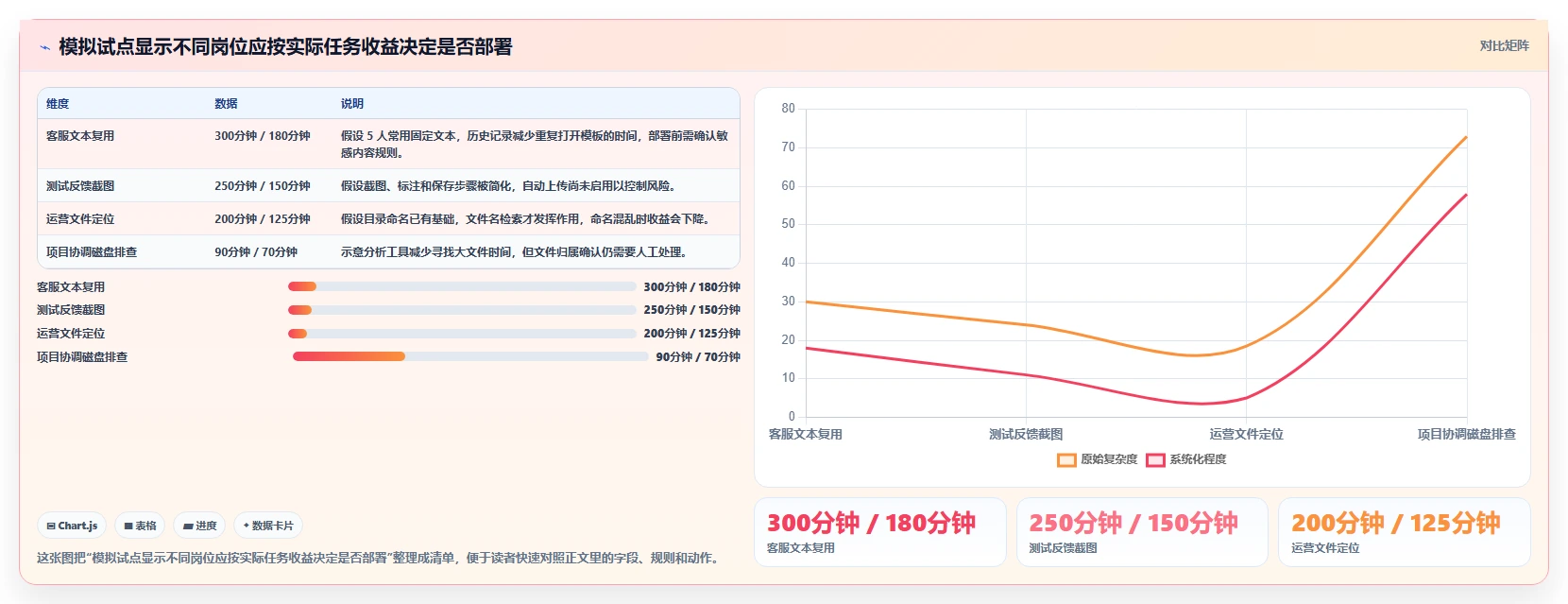Image resolution: width=1568 pixels, height=604 pixels.
Task: Click the main heading 模拟试点显示不同岗位
Action: tap(285, 47)
